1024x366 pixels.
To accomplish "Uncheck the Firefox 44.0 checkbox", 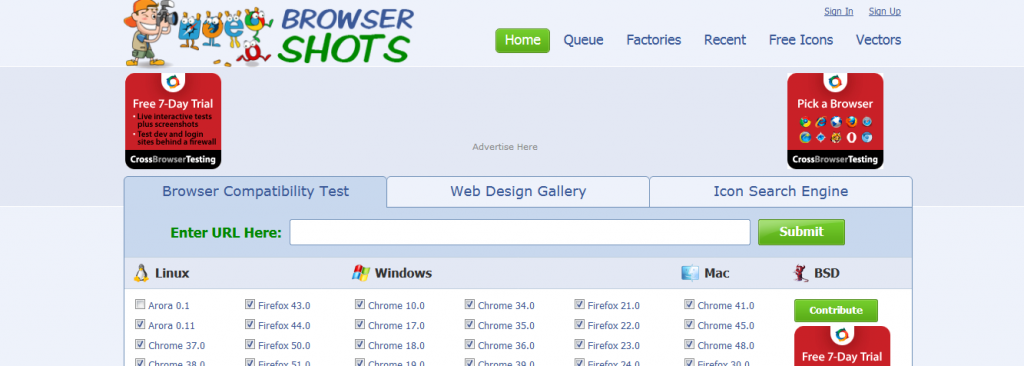I will (249, 325).
